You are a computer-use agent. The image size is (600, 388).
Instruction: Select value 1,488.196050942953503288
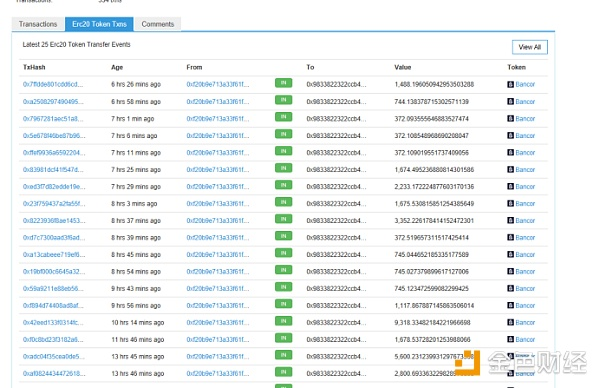click(434, 84)
